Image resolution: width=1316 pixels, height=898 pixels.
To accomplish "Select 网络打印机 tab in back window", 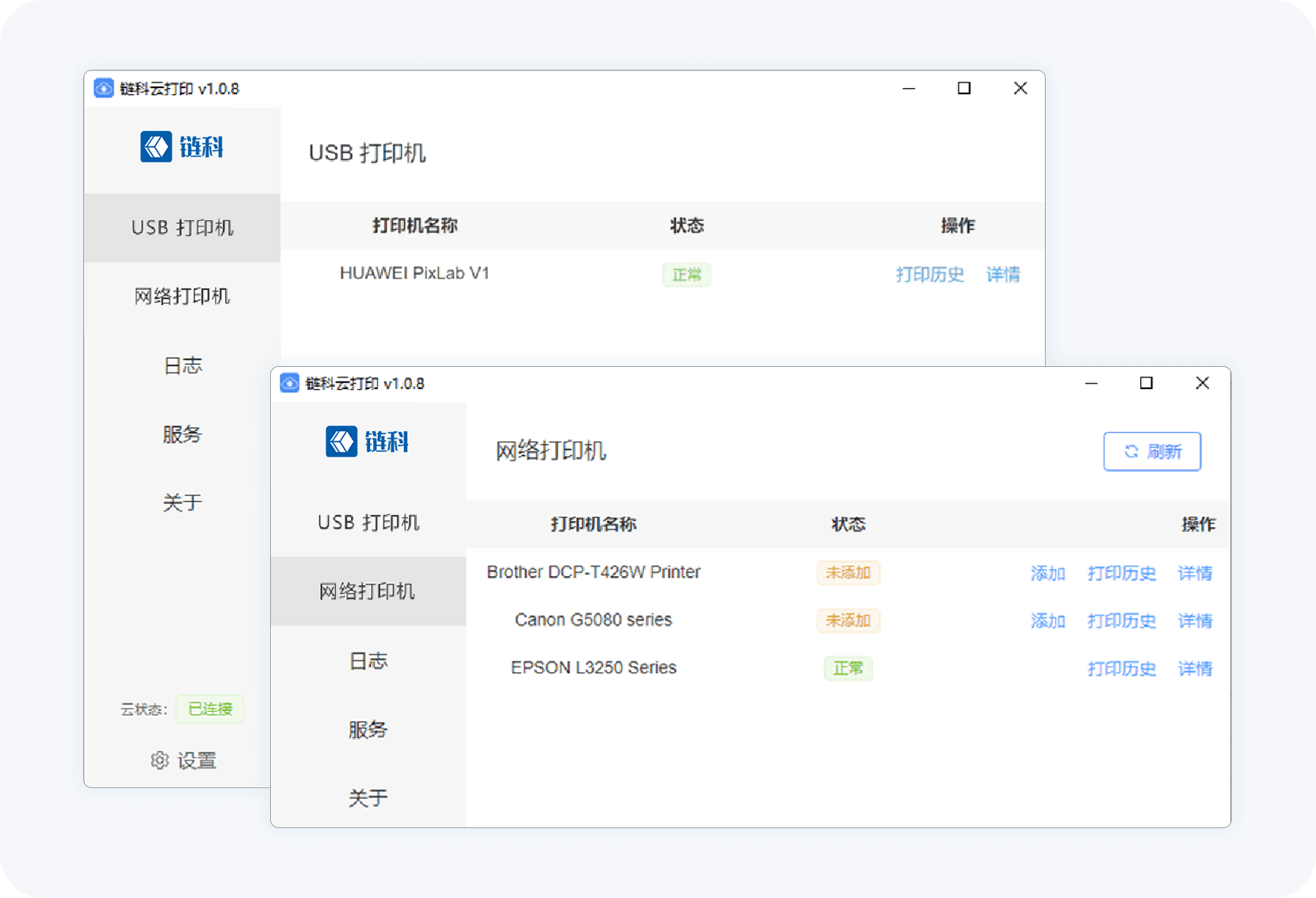I will [182, 296].
